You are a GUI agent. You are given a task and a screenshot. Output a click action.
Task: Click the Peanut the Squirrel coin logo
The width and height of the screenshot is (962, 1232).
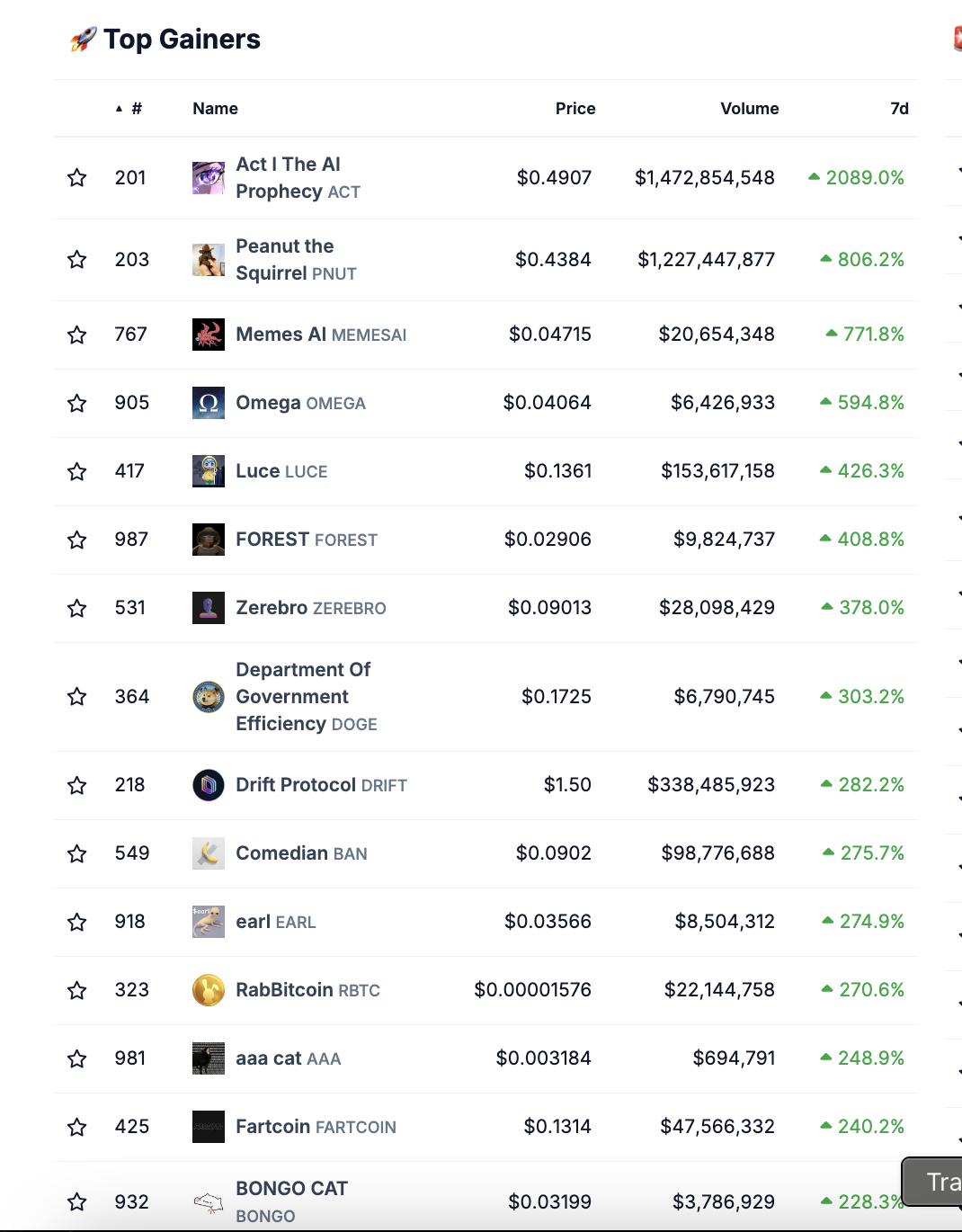click(209, 260)
